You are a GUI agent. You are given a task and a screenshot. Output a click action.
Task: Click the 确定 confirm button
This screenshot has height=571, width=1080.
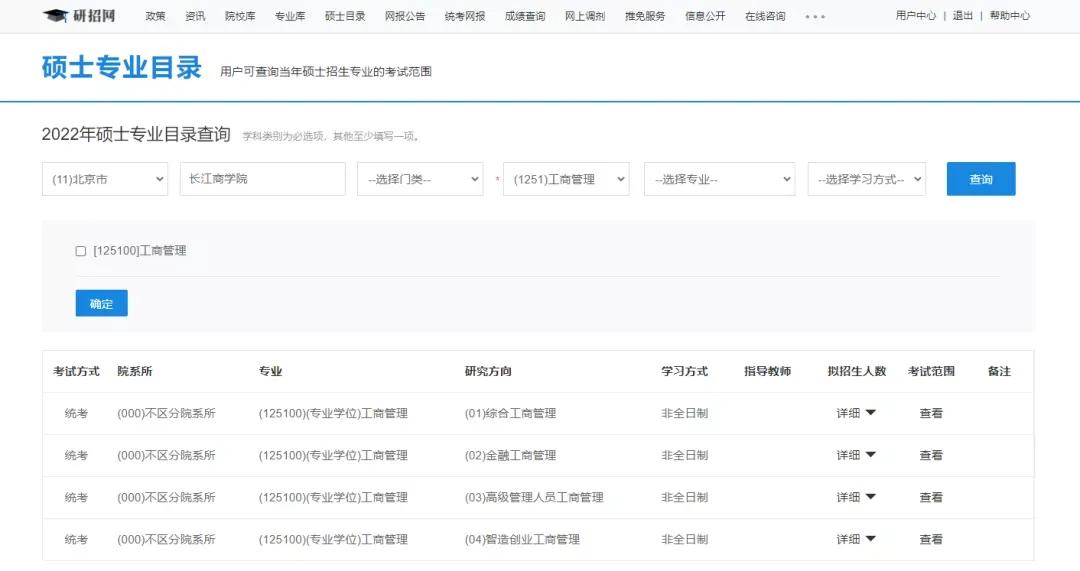pos(101,303)
